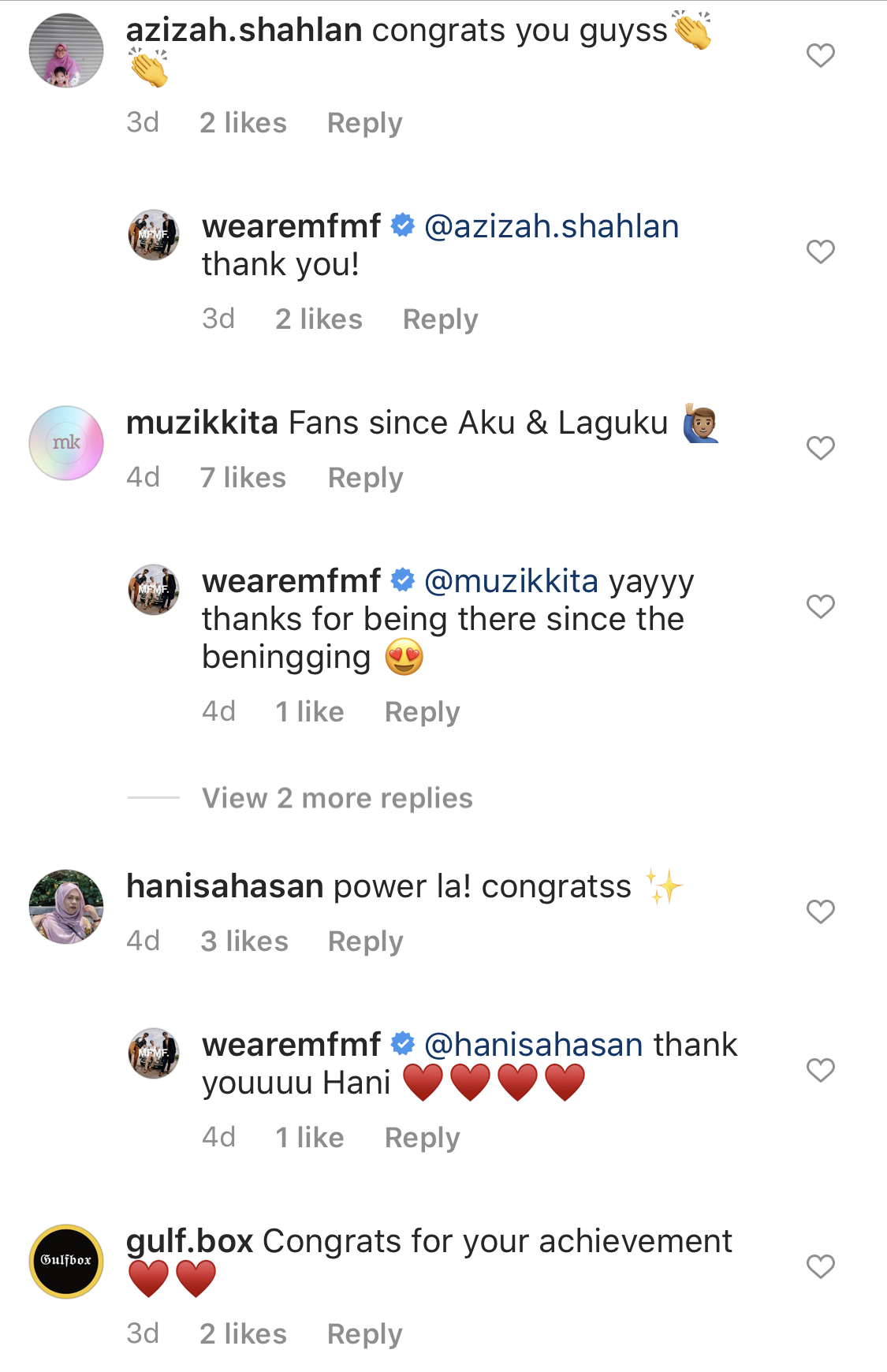Like hanisahasan's power la comment

point(820,912)
